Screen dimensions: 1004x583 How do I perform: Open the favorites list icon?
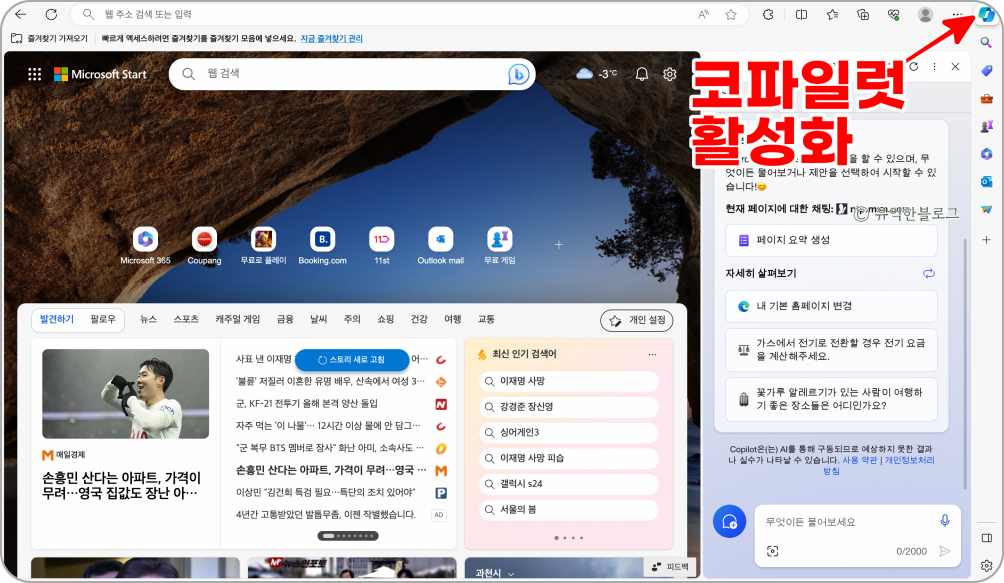tap(832, 14)
